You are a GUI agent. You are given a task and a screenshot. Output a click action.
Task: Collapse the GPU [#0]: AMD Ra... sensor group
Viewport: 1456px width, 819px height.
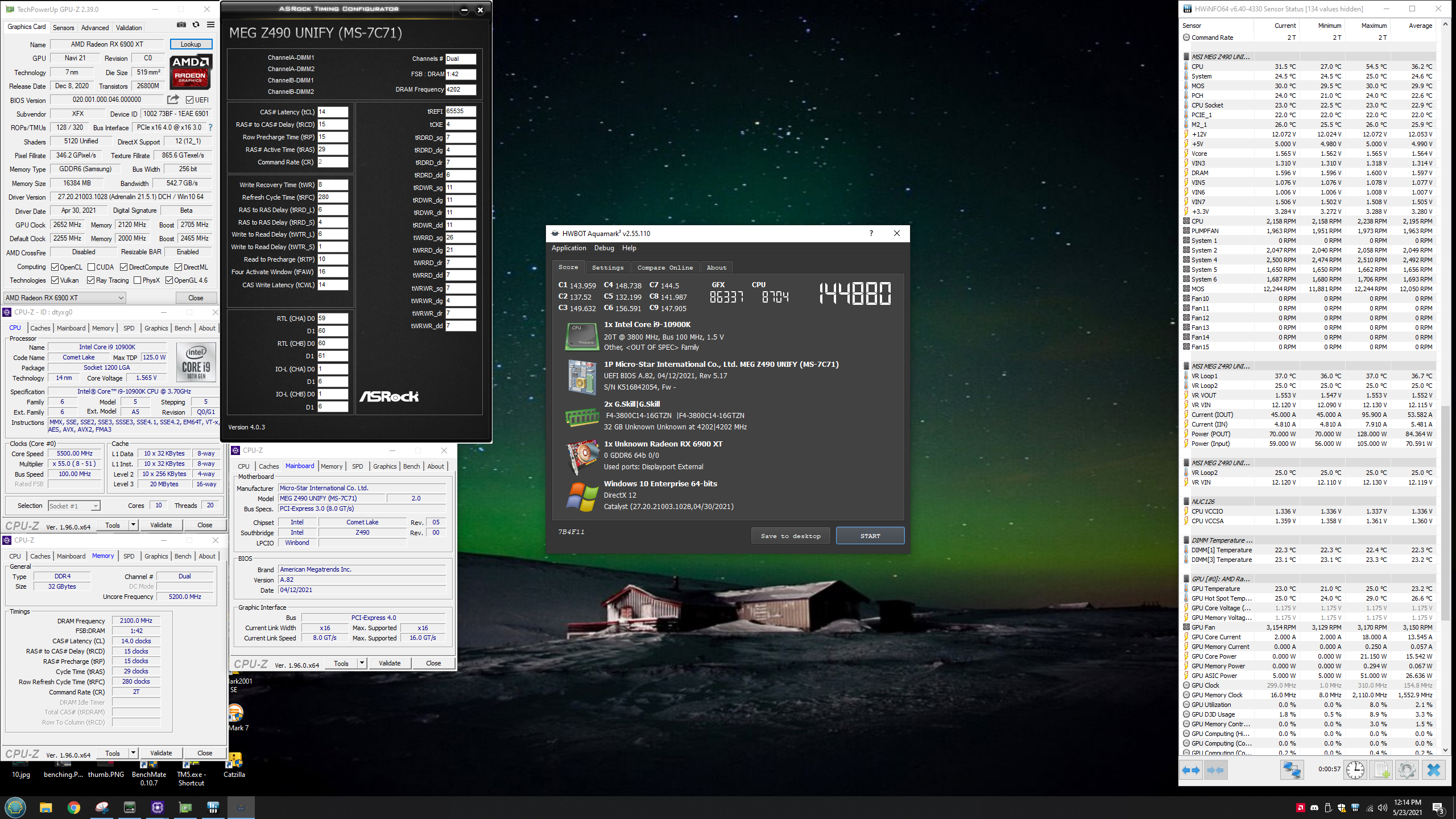point(1186,579)
